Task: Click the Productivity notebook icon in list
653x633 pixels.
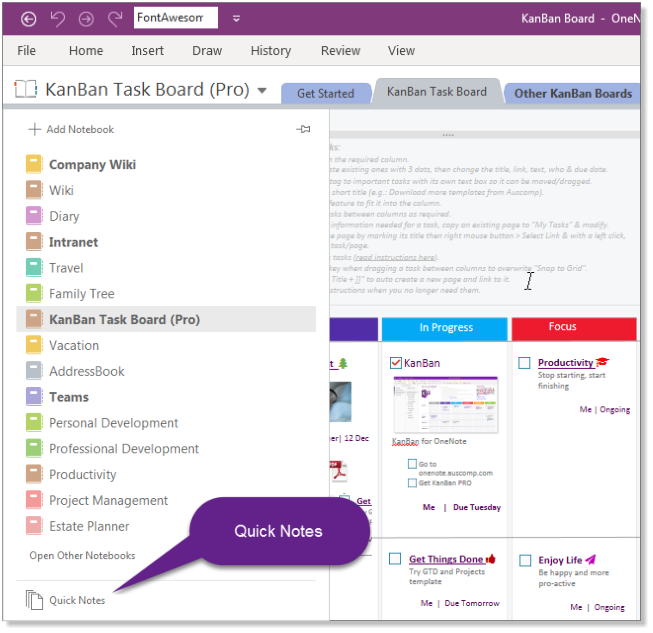Action: pos(34,474)
